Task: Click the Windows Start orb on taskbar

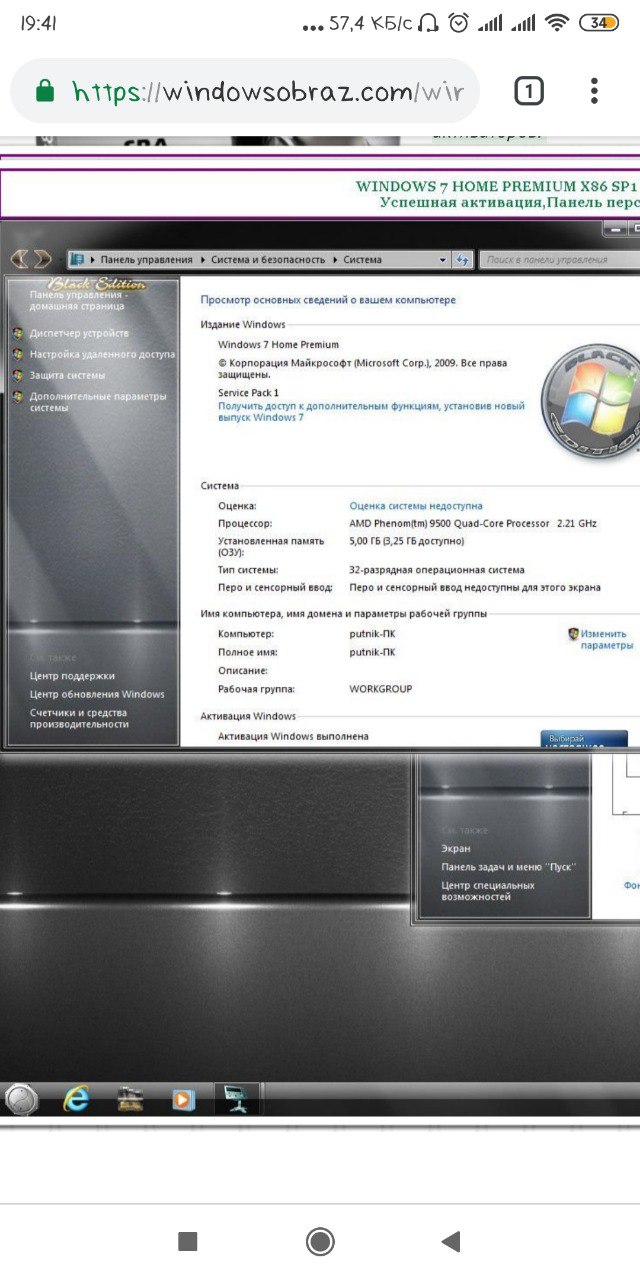Action: [x=21, y=1100]
